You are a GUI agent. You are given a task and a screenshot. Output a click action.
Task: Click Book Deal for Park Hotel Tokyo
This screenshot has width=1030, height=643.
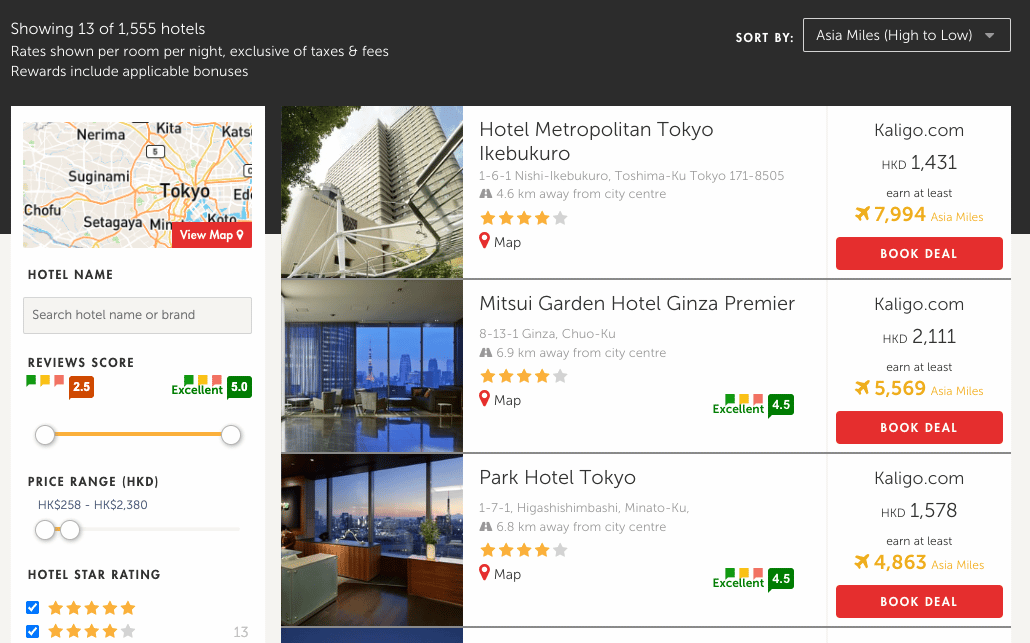pos(919,601)
